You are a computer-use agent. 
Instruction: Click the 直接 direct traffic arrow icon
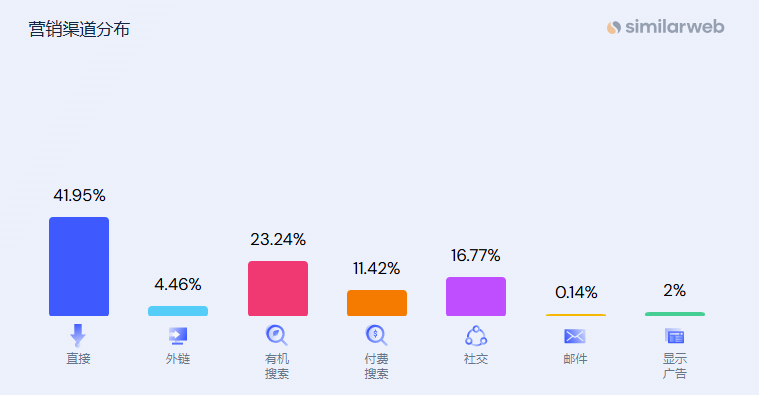point(78,335)
